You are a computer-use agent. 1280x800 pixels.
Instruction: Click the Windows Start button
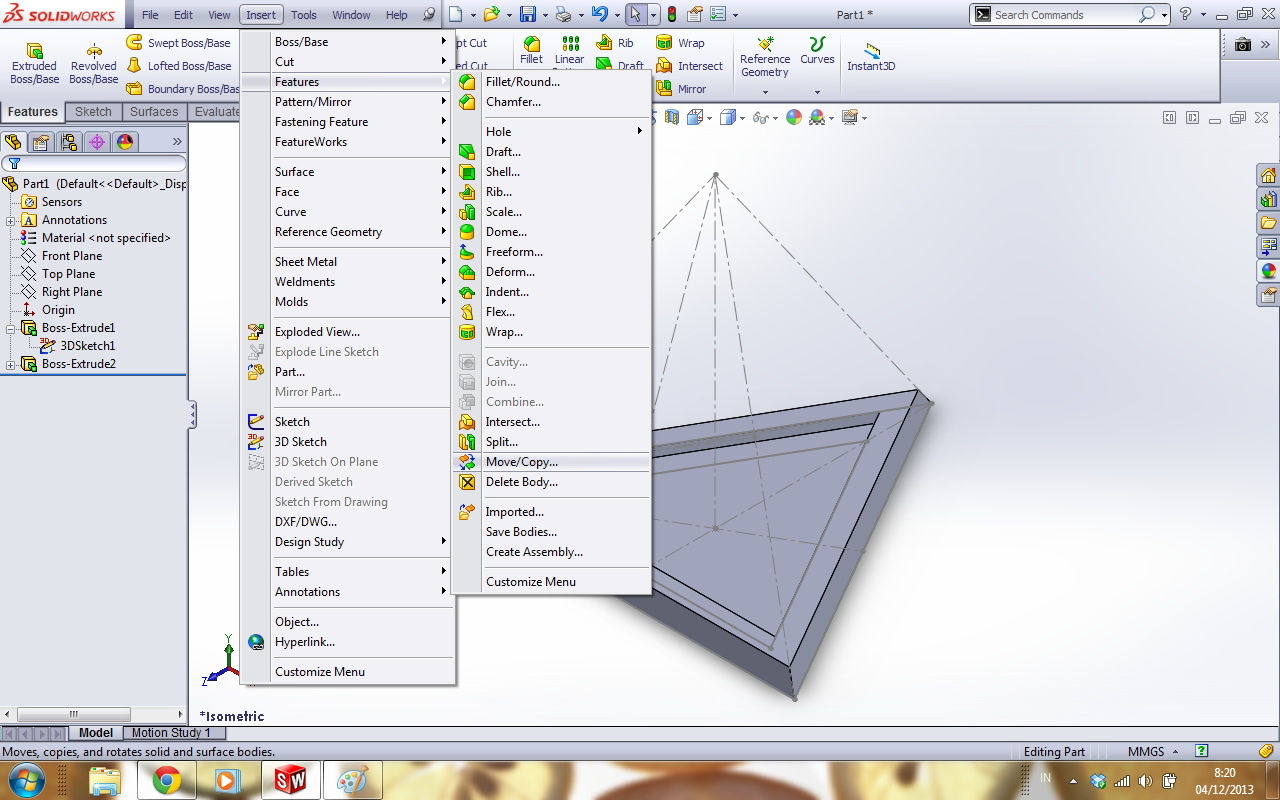pos(26,778)
